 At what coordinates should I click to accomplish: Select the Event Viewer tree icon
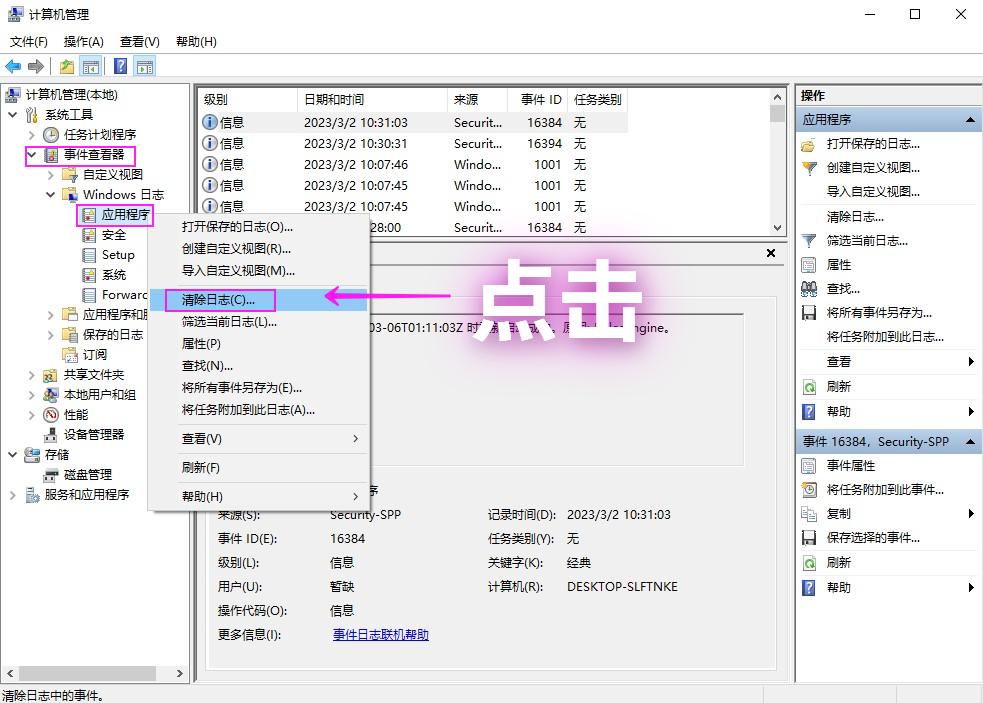coord(51,155)
